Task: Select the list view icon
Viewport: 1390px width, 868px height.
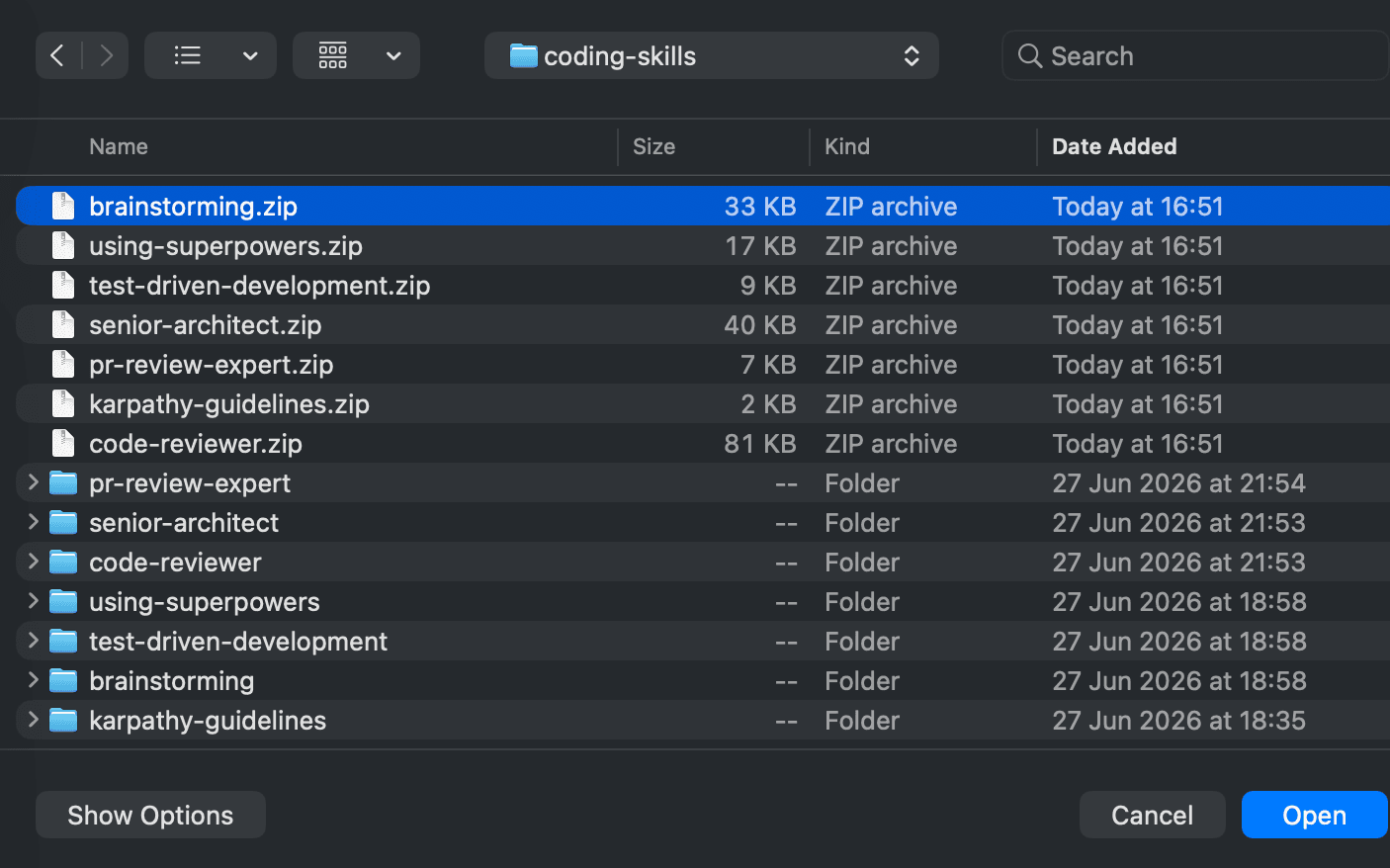Action: click(187, 55)
